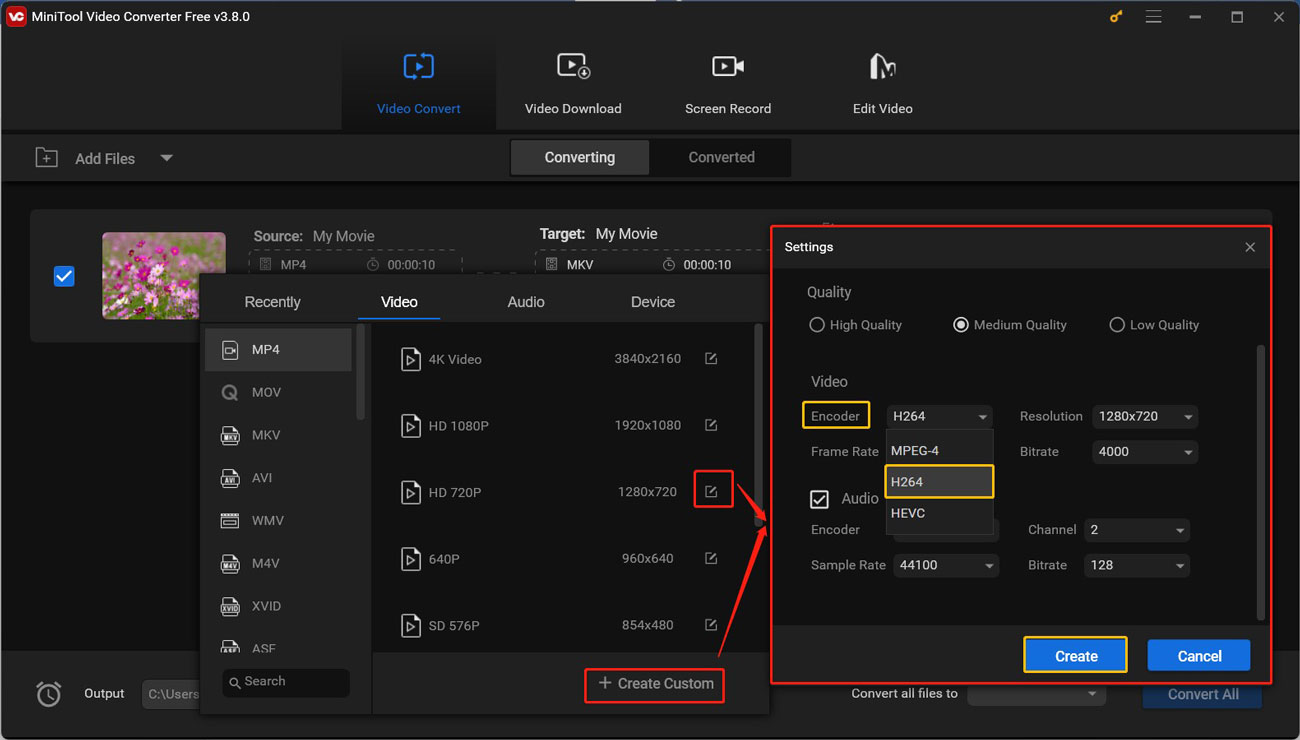Open the video Encoder H264 dropdown
1300x740 pixels.
click(940, 417)
